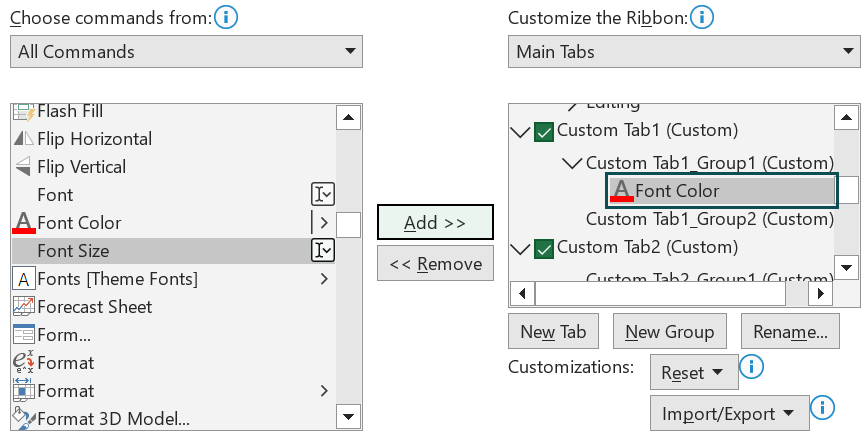868x440 pixels.
Task: Click the Font Color icon in the ribbon tree
Action: [622, 190]
